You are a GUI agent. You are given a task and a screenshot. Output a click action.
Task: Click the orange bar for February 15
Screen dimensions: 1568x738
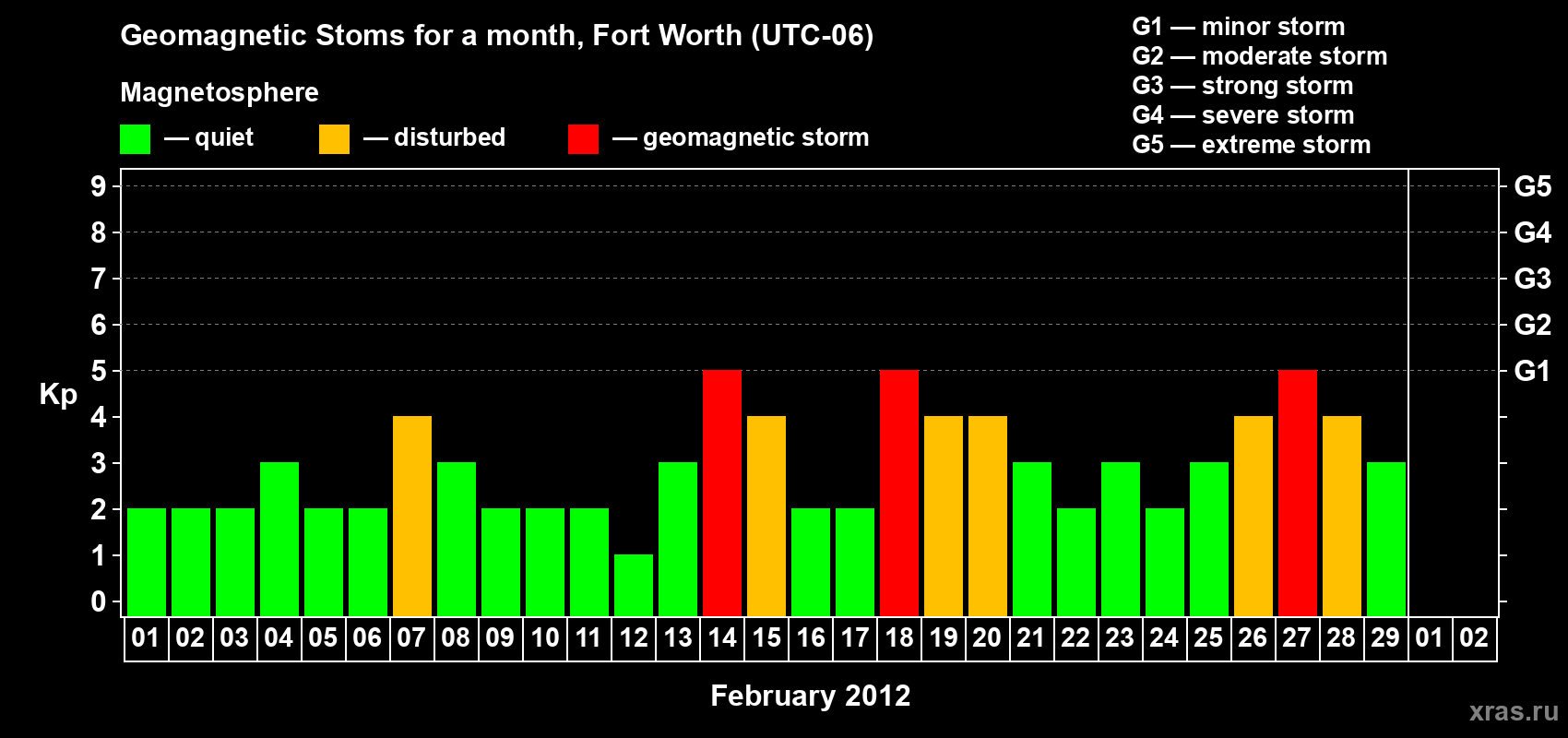[766, 516]
